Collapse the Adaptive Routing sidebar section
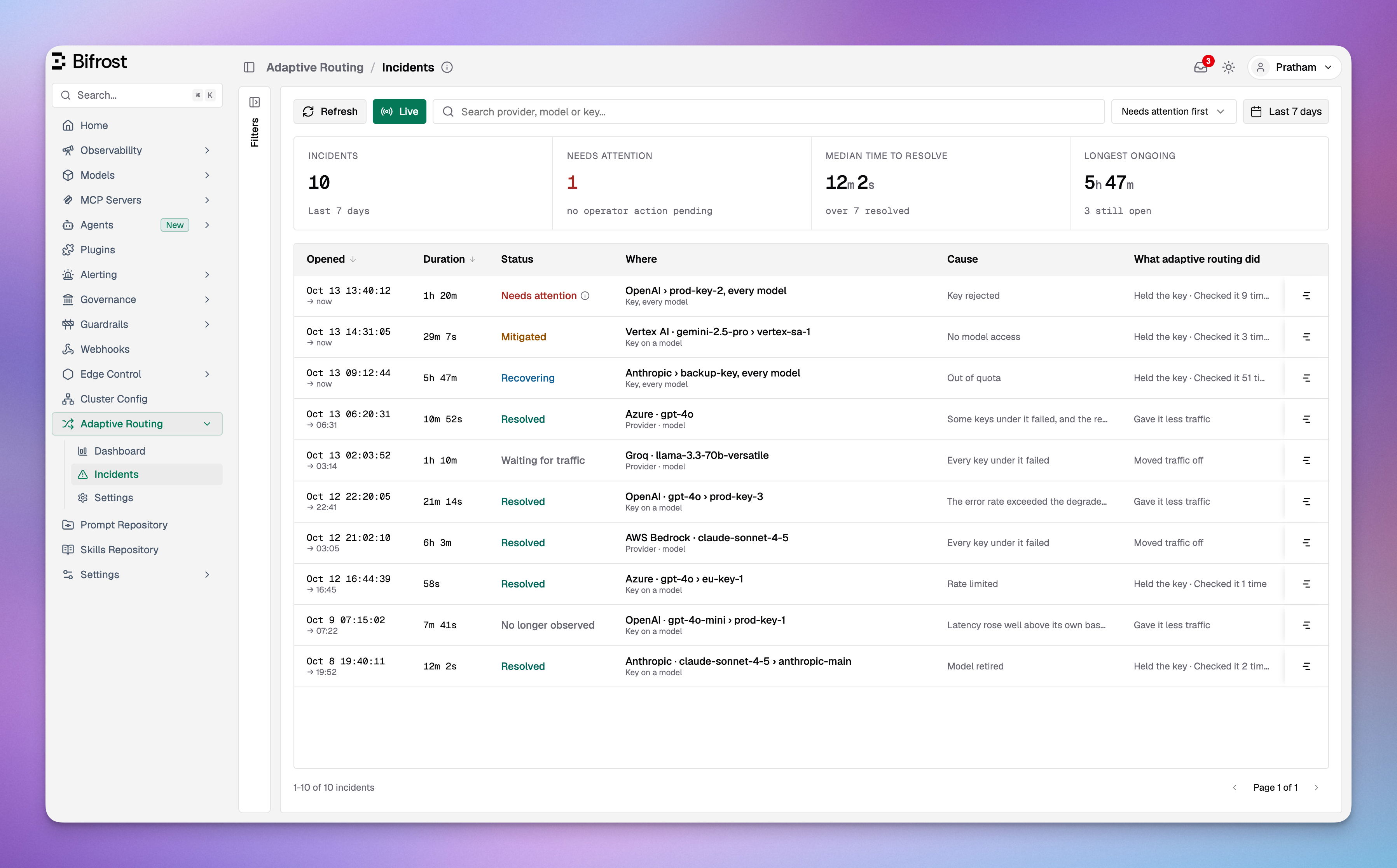This screenshot has height=868, width=1397. [x=137, y=424]
